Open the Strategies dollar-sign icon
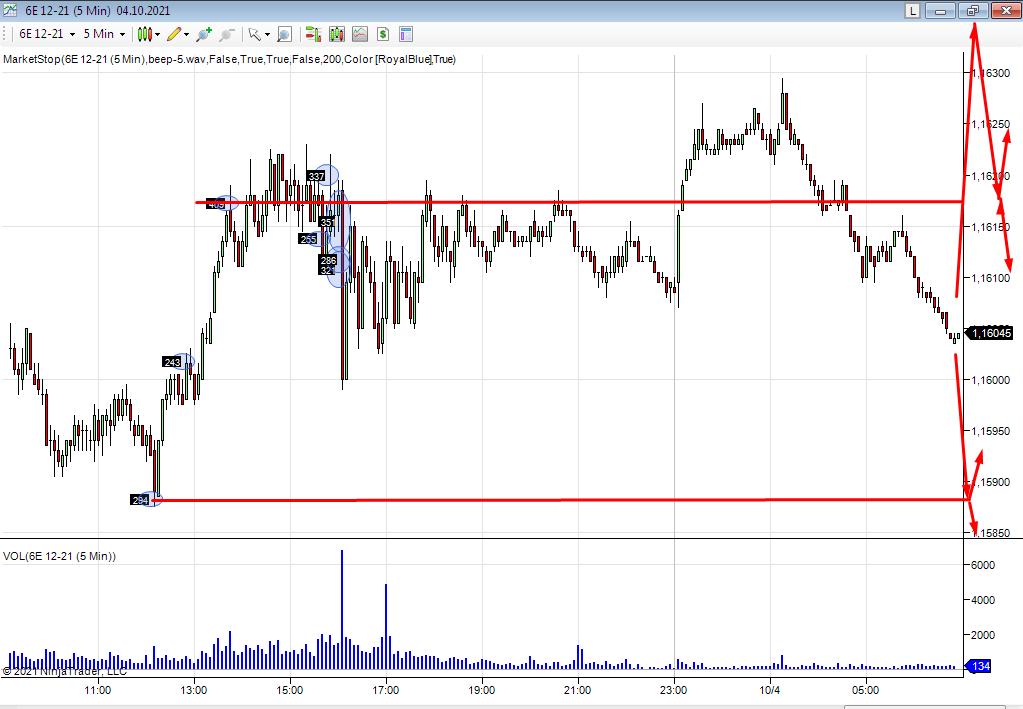1023x709 pixels. (383, 34)
